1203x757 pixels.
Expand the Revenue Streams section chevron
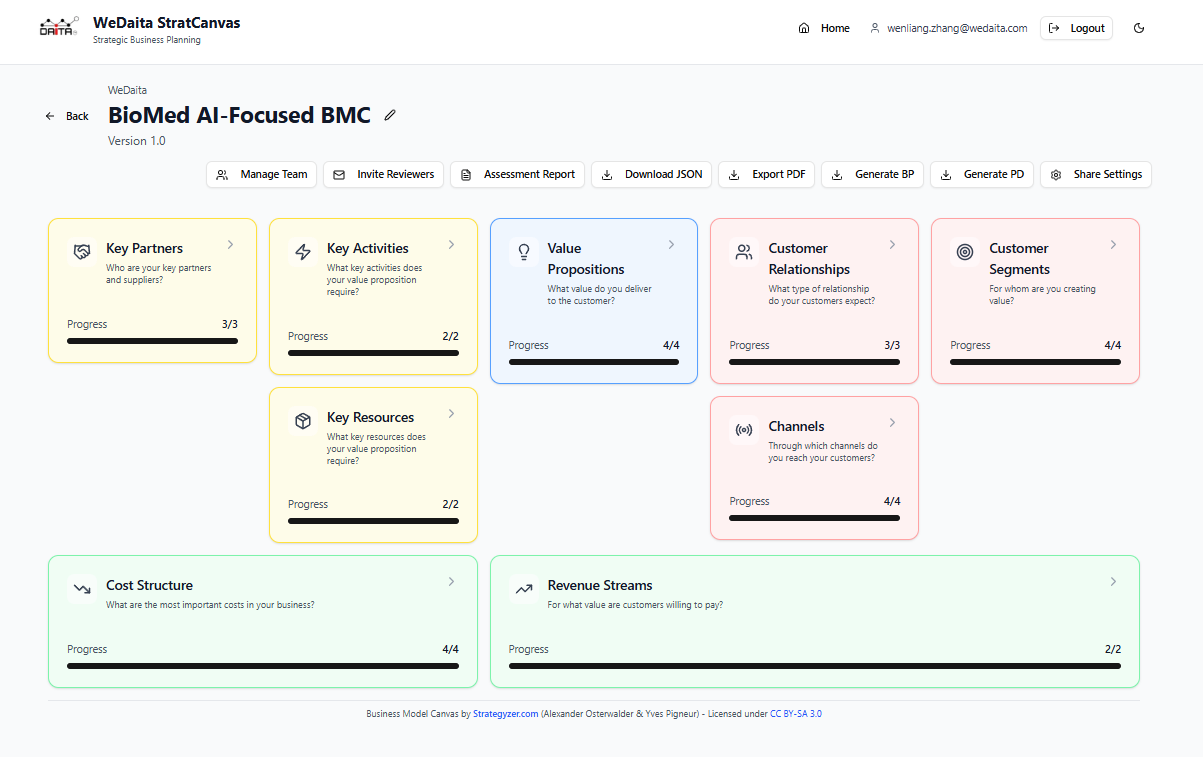coord(1113,582)
